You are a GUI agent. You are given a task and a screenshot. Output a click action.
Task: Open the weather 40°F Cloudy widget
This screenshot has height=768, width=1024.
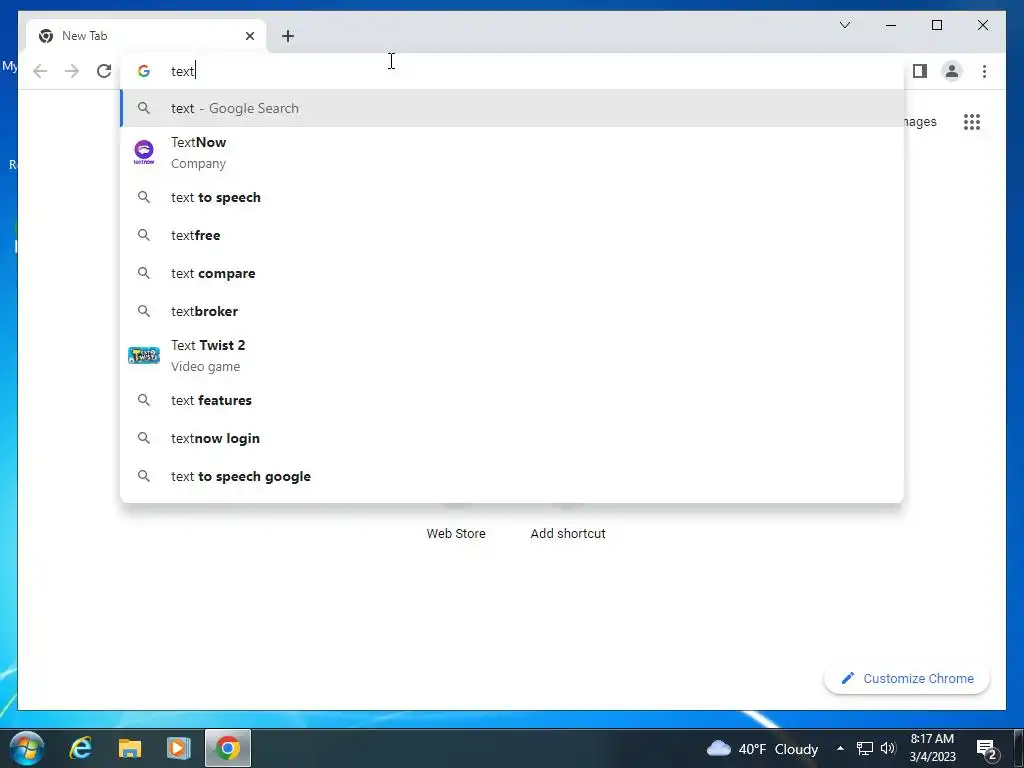pyautogui.click(x=762, y=748)
